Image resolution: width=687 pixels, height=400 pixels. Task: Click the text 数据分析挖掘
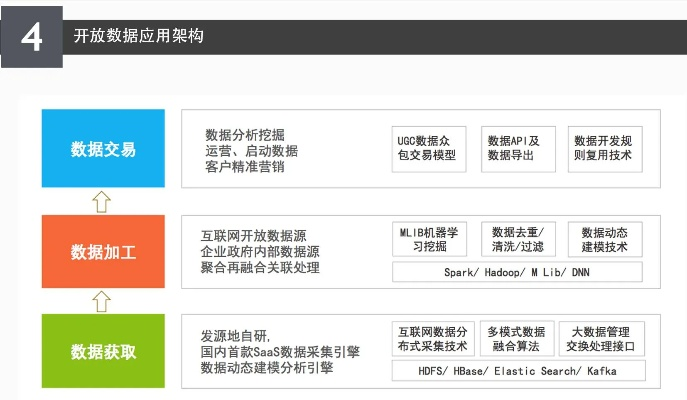tap(245, 135)
